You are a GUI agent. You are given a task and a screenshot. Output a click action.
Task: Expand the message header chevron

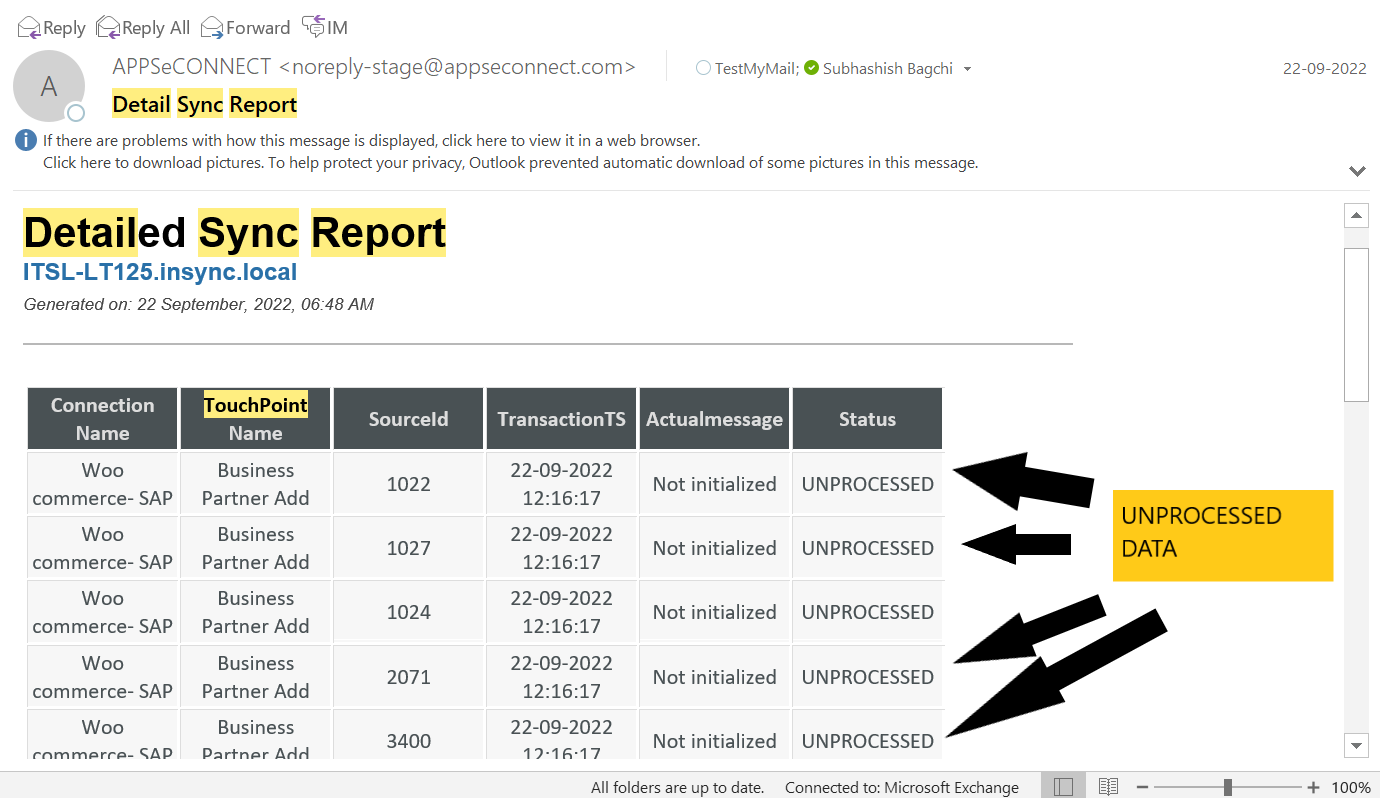(1357, 171)
